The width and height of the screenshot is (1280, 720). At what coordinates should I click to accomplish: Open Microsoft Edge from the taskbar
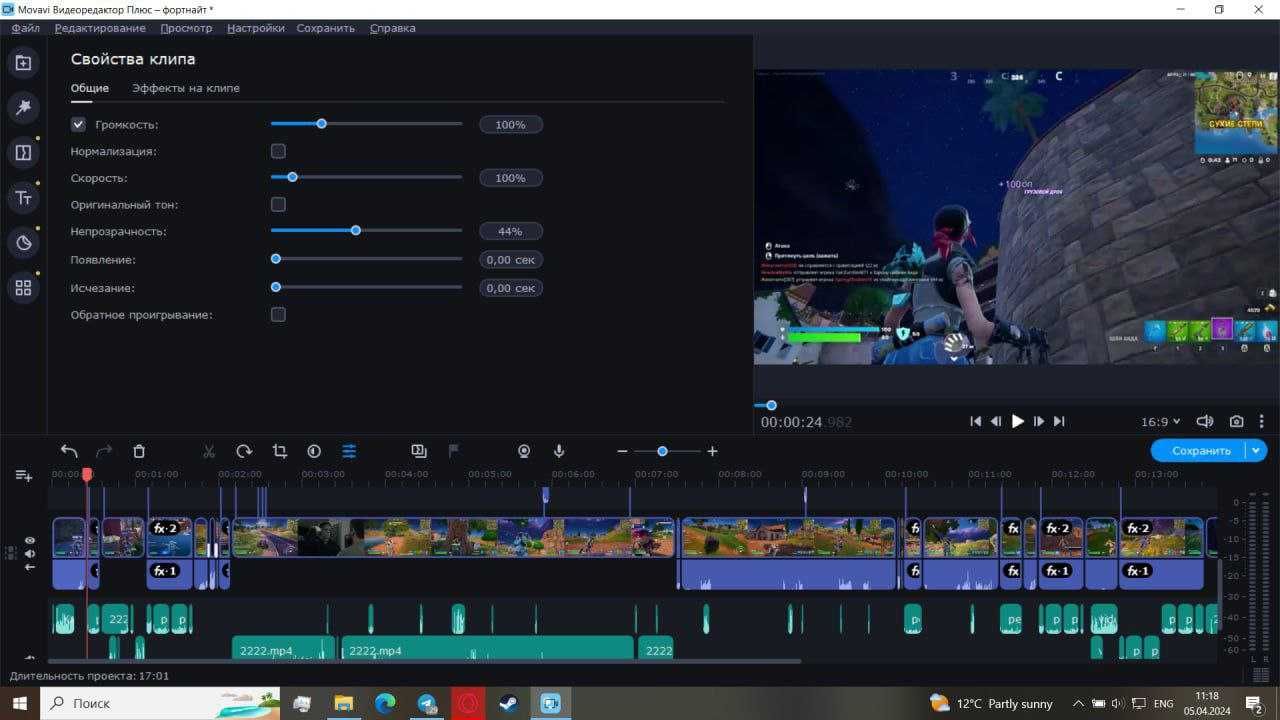385,703
